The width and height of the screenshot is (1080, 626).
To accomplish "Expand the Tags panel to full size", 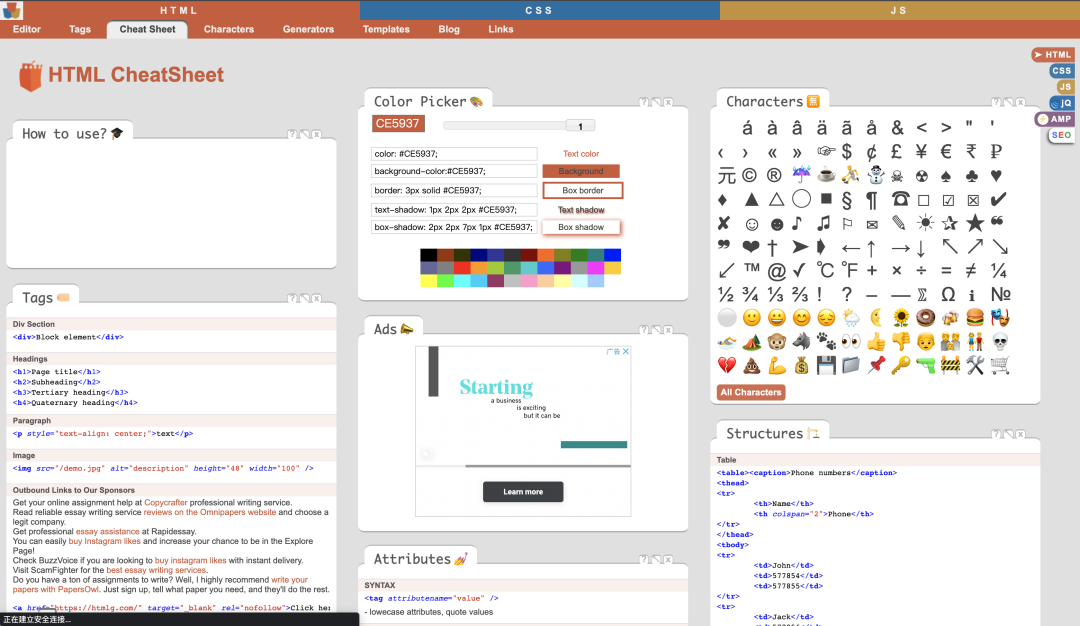I will point(305,298).
